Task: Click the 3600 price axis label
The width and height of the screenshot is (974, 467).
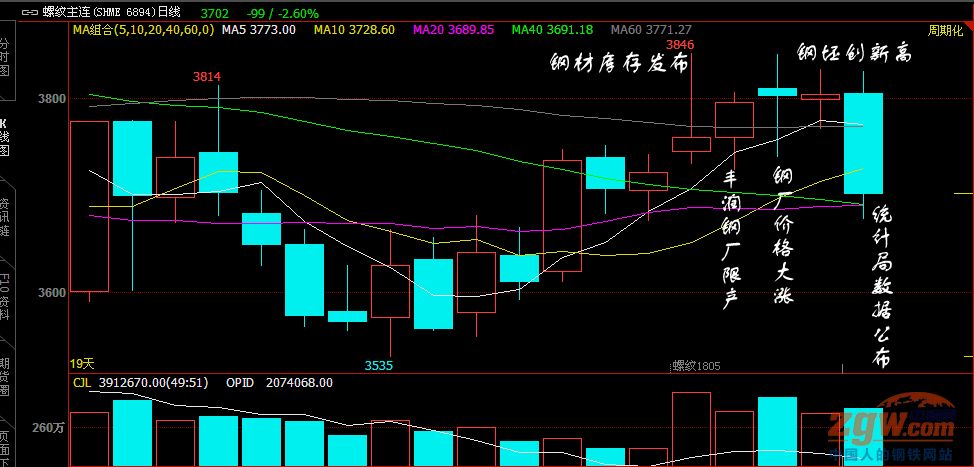Action: pos(53,292)
